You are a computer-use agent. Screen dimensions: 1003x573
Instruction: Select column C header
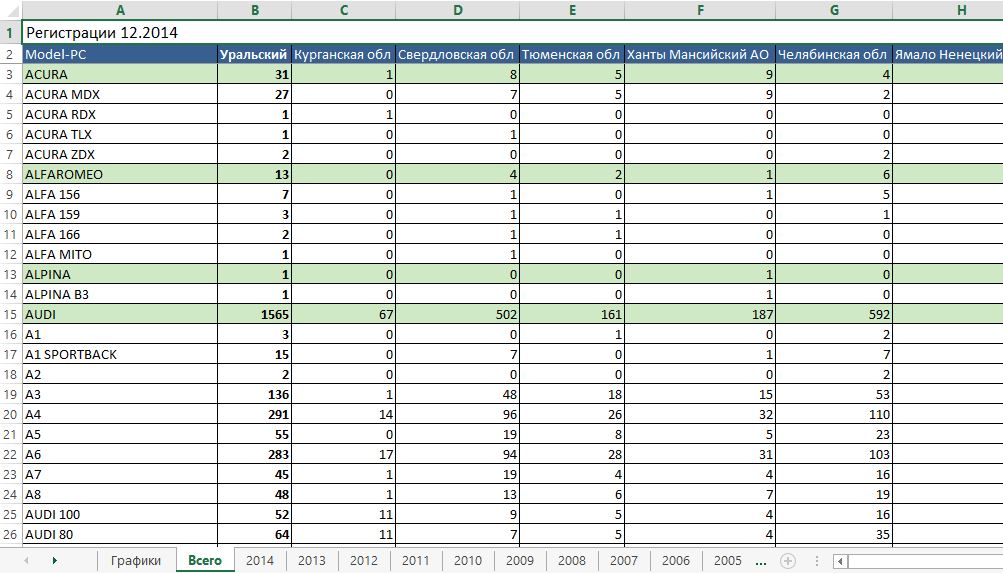pyautogui.click(x=344, y=10)
